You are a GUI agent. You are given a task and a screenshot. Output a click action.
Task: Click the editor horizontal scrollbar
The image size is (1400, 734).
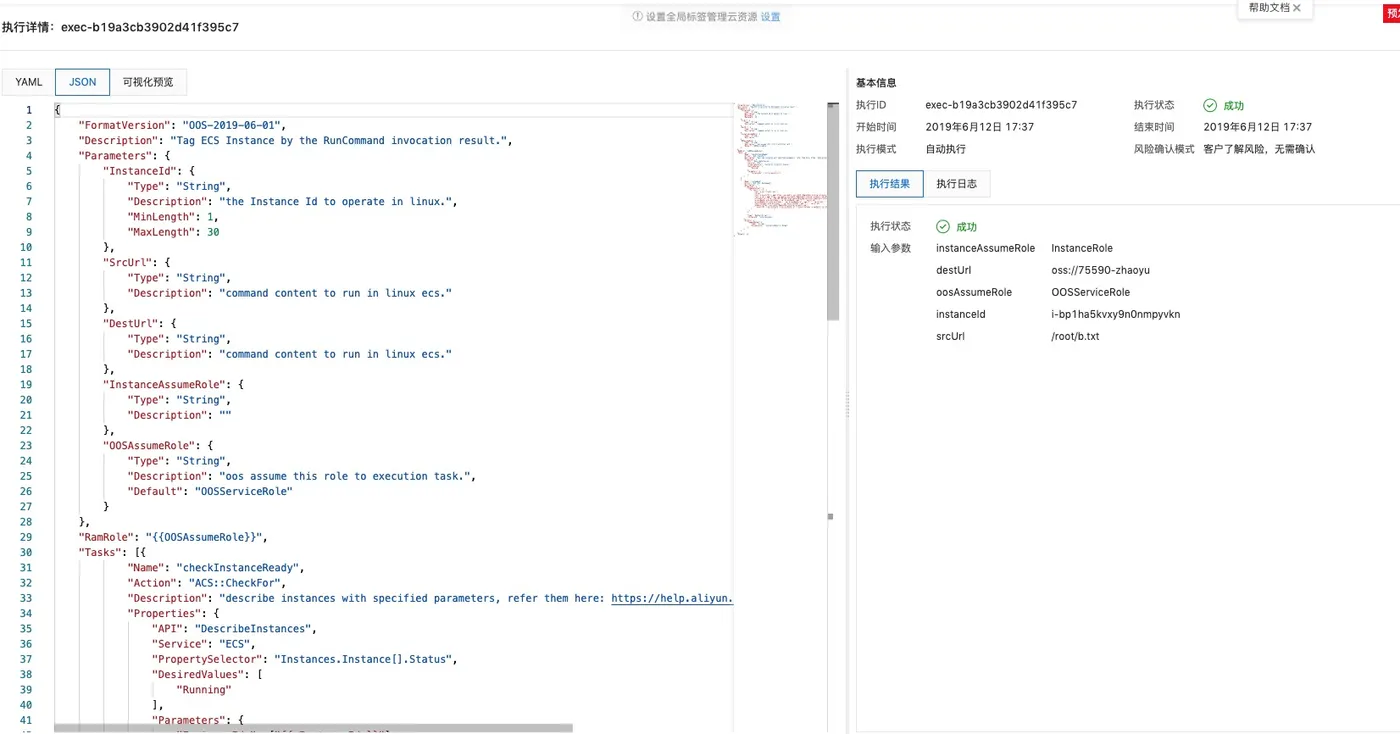point(313,728)
